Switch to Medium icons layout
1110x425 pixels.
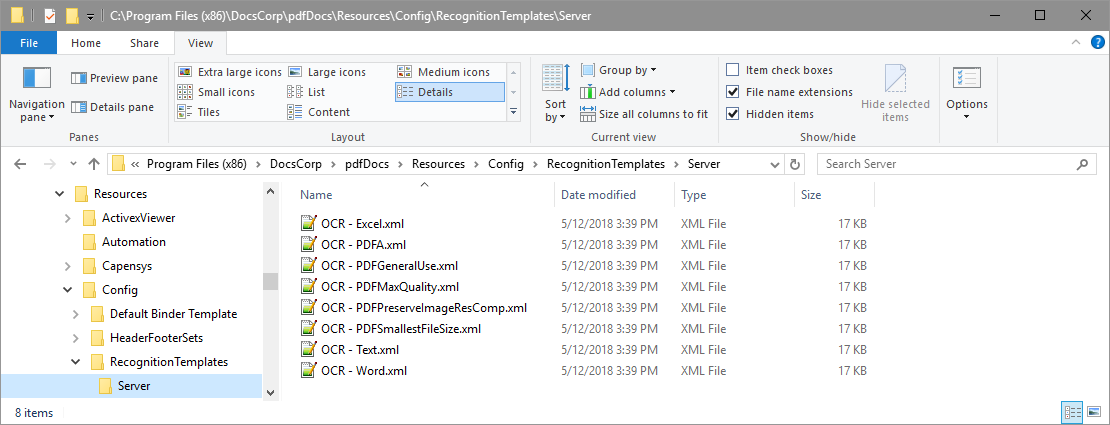[443, 72]
